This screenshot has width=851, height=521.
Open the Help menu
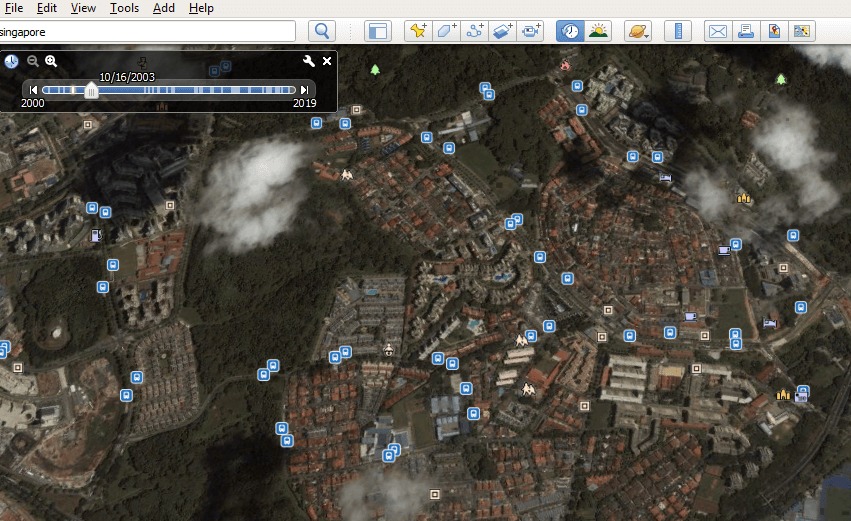[201, 8]
